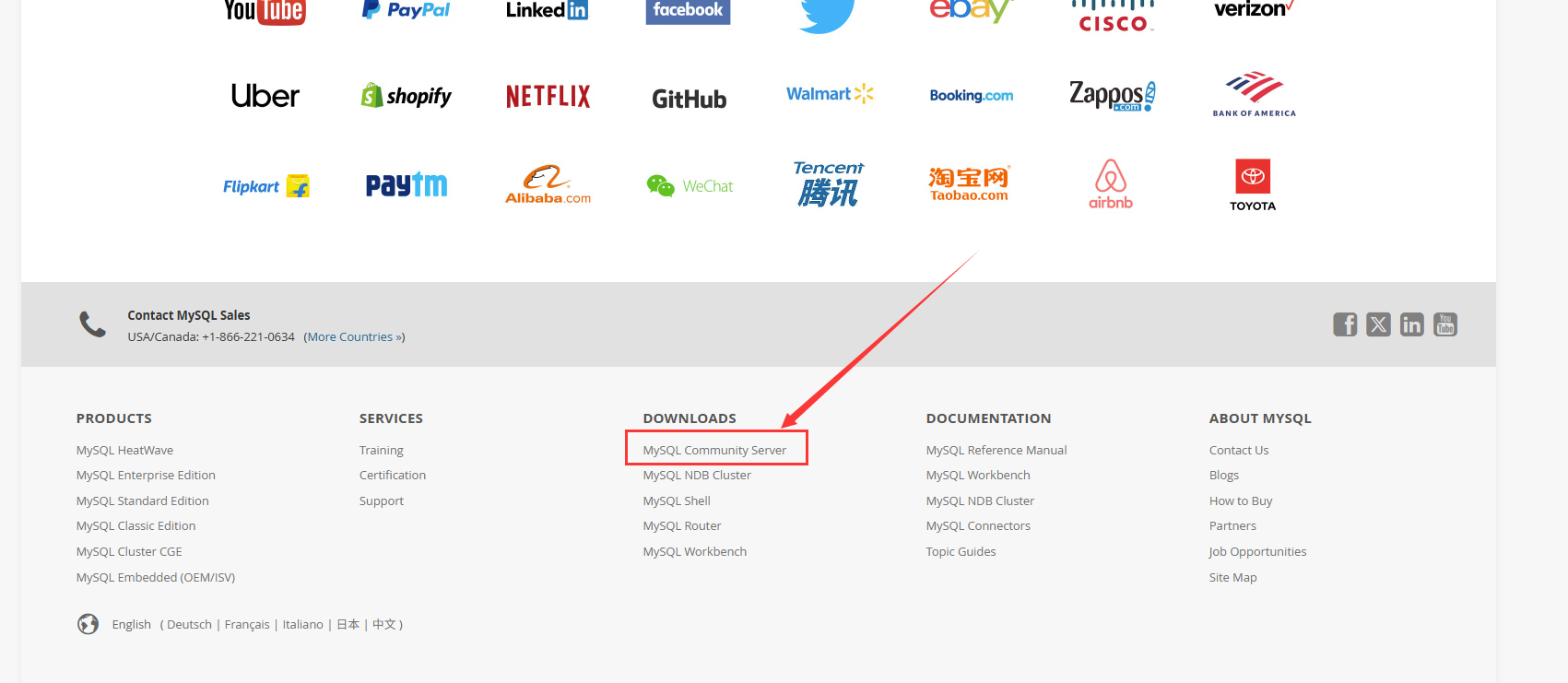The height and width of the screenshot is (683, 1568).
Task: Click the Tencent logo
Action: pos(829,183)
